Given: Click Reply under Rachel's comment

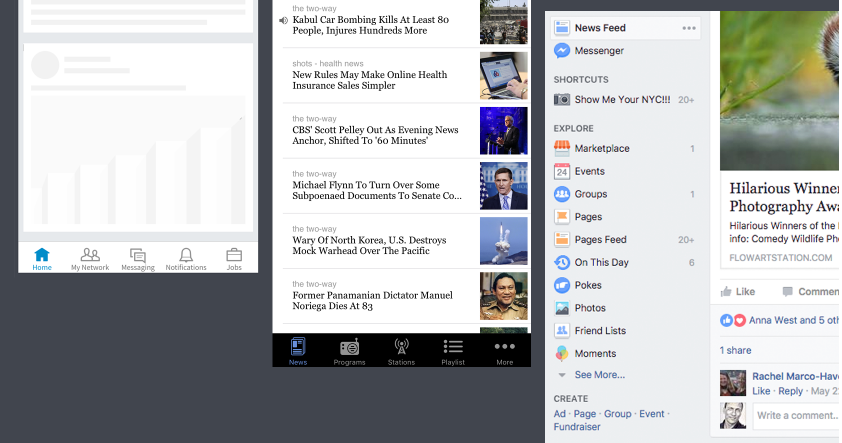Looking at the screenshot, I should click(790, 391).
